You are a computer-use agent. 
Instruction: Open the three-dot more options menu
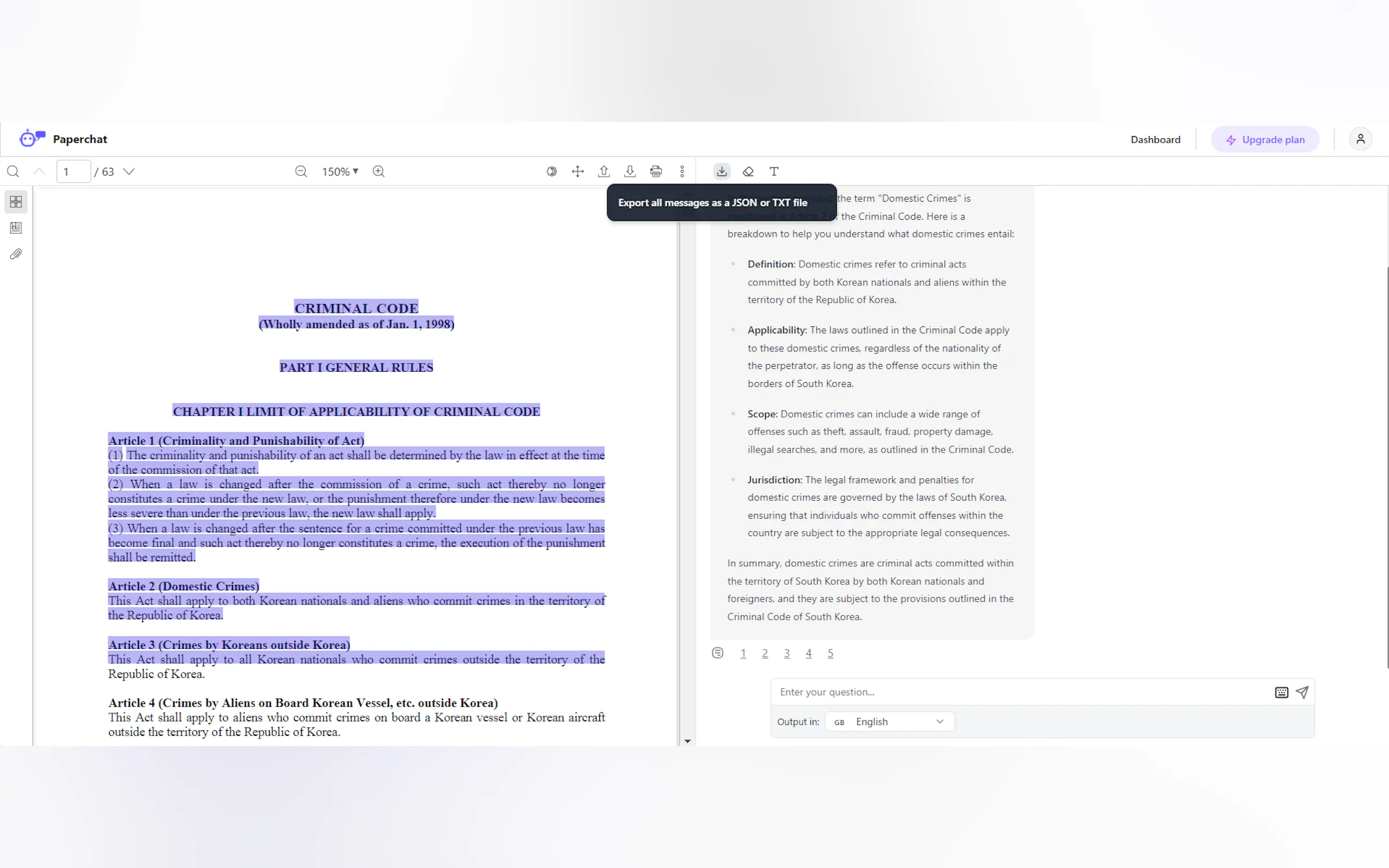pos(682,171)
